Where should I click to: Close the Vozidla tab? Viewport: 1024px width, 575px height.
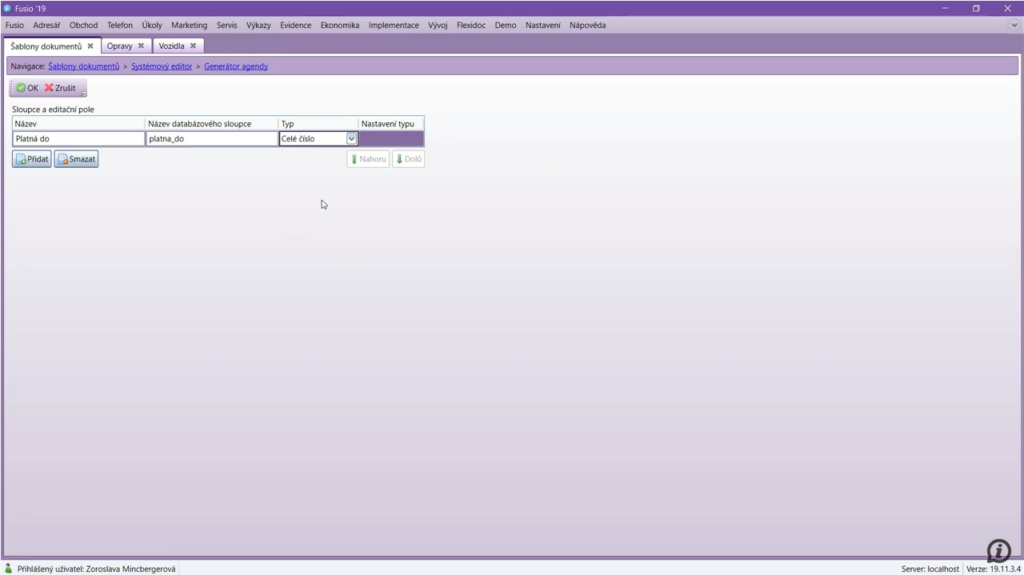tap(193, 46)
